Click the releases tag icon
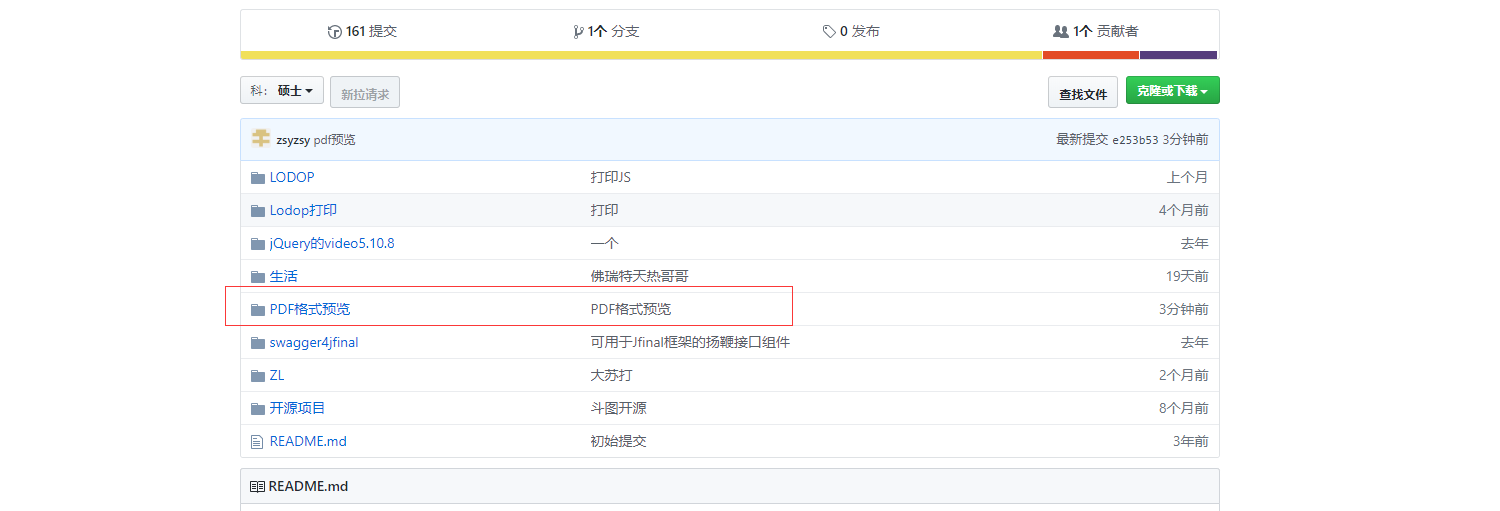 click(829, 32)
